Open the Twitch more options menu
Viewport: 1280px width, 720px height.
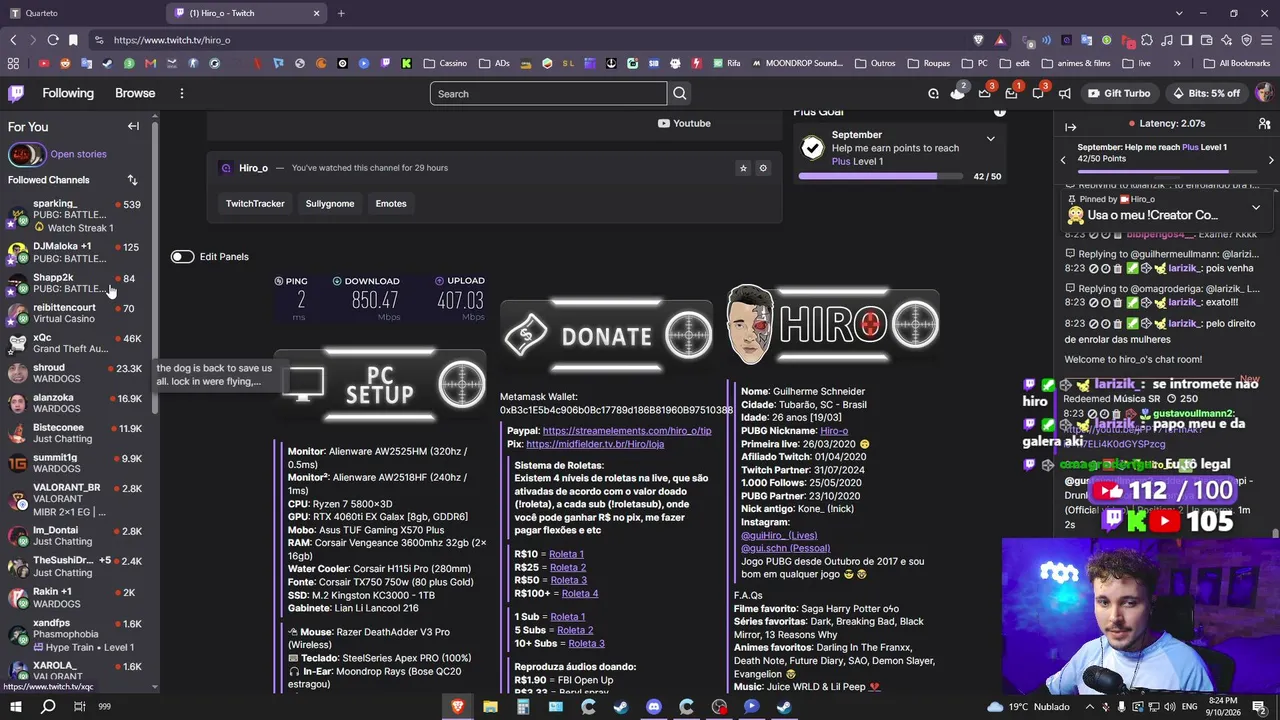pyautogui.click(x=181, y=93)
